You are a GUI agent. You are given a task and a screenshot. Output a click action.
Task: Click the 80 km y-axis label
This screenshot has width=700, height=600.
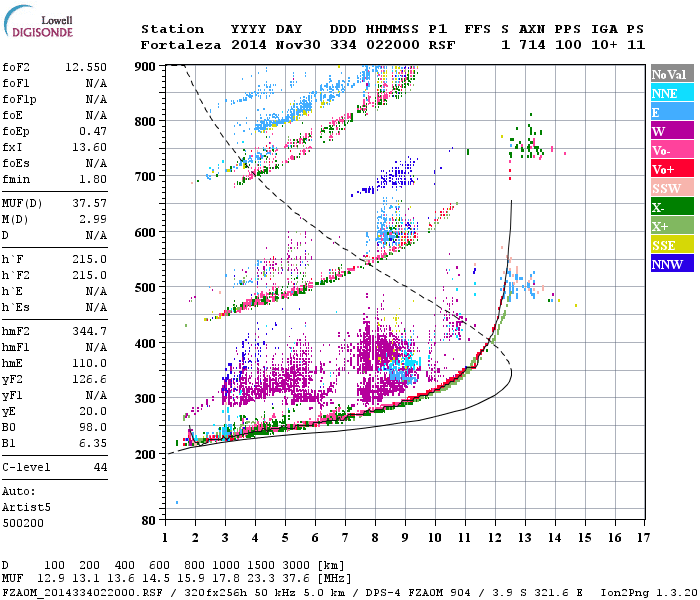point(149,521)
